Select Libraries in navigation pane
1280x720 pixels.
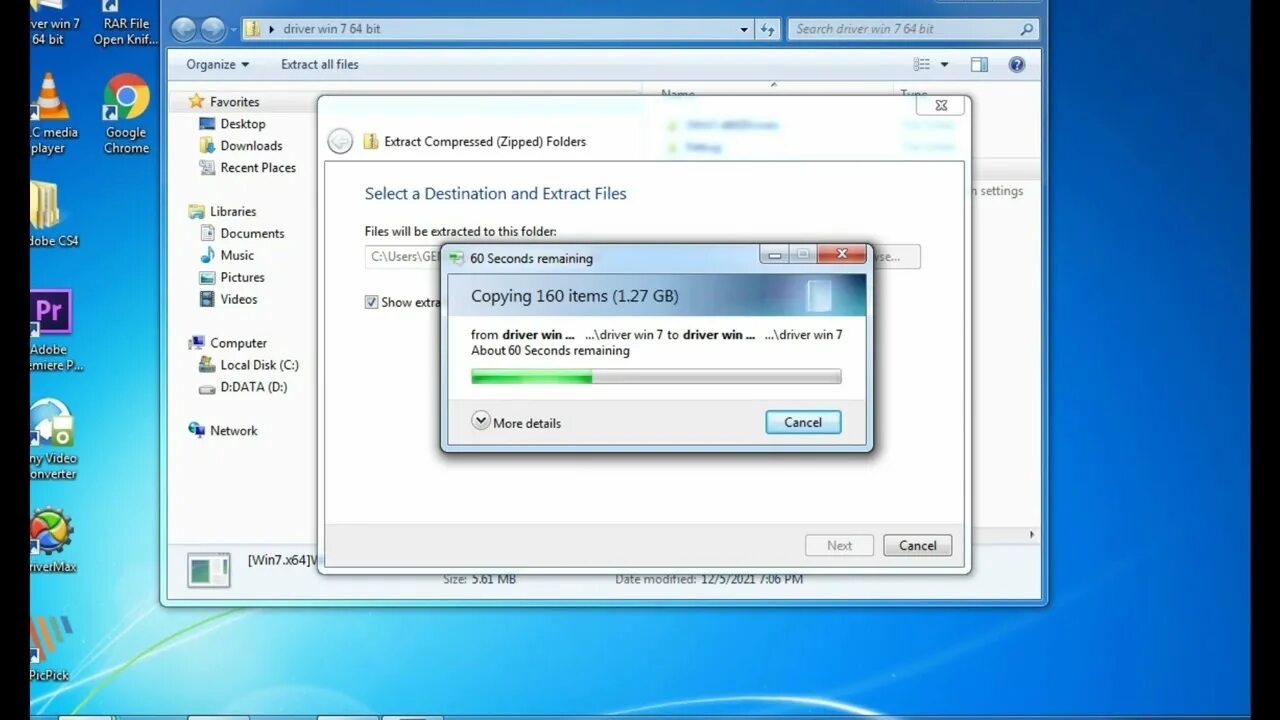[x=233, y=211]
